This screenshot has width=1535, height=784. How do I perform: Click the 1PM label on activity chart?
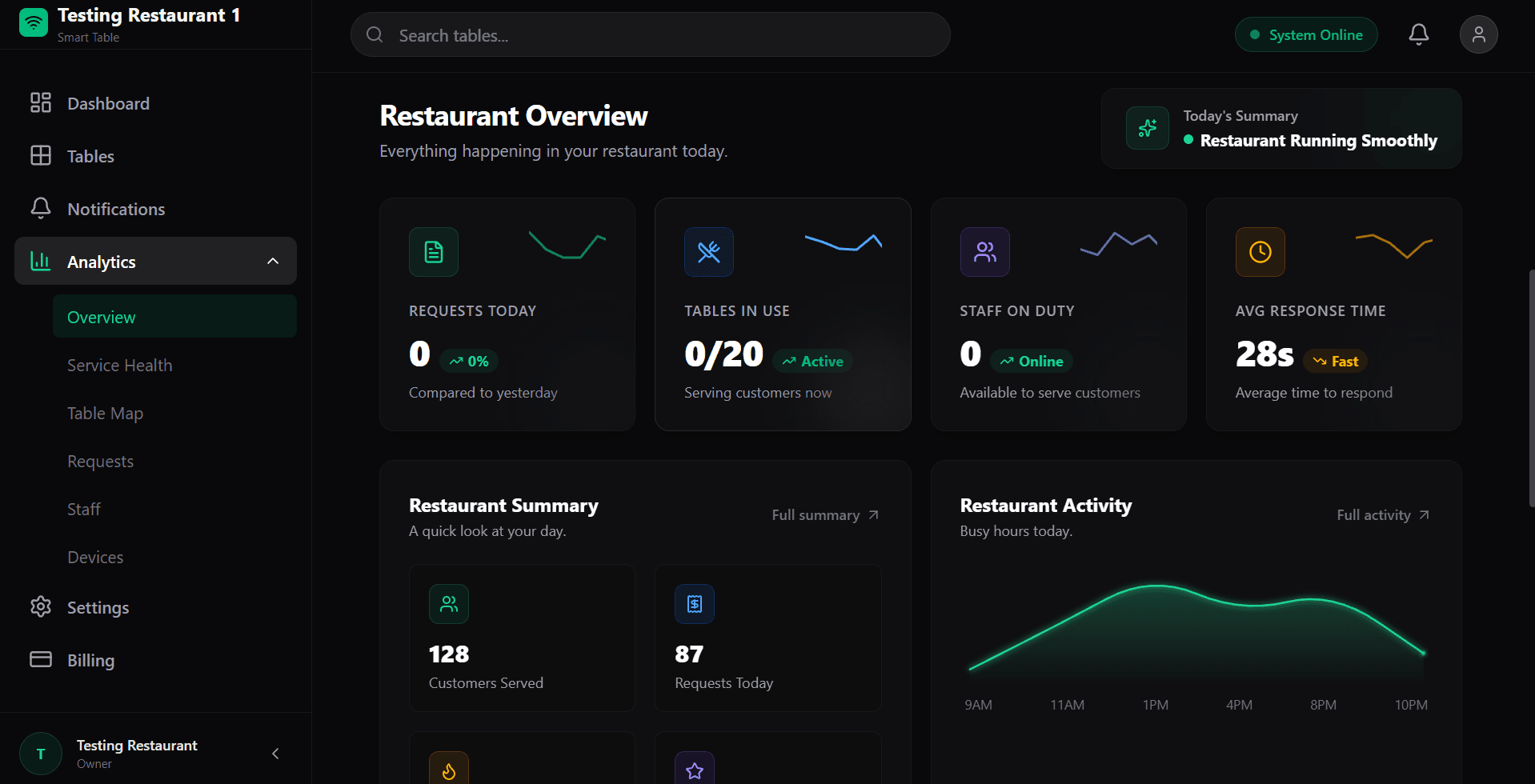pyautogui.click(x=1156, y=705)
